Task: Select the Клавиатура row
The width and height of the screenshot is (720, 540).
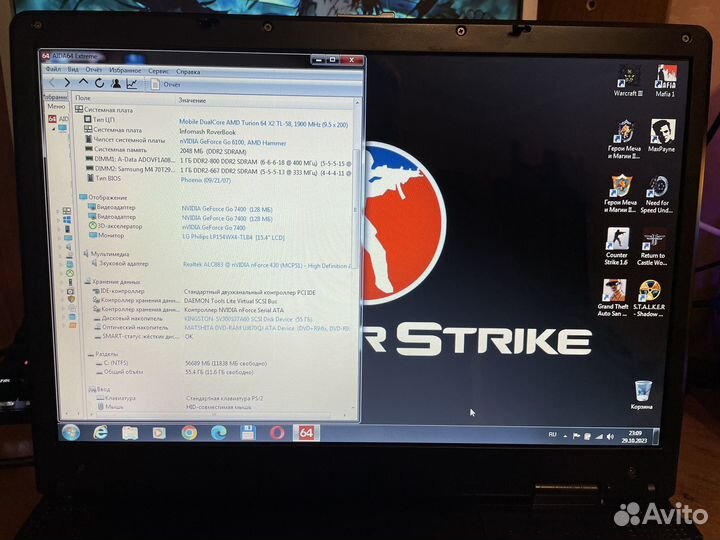Action: 224,398
